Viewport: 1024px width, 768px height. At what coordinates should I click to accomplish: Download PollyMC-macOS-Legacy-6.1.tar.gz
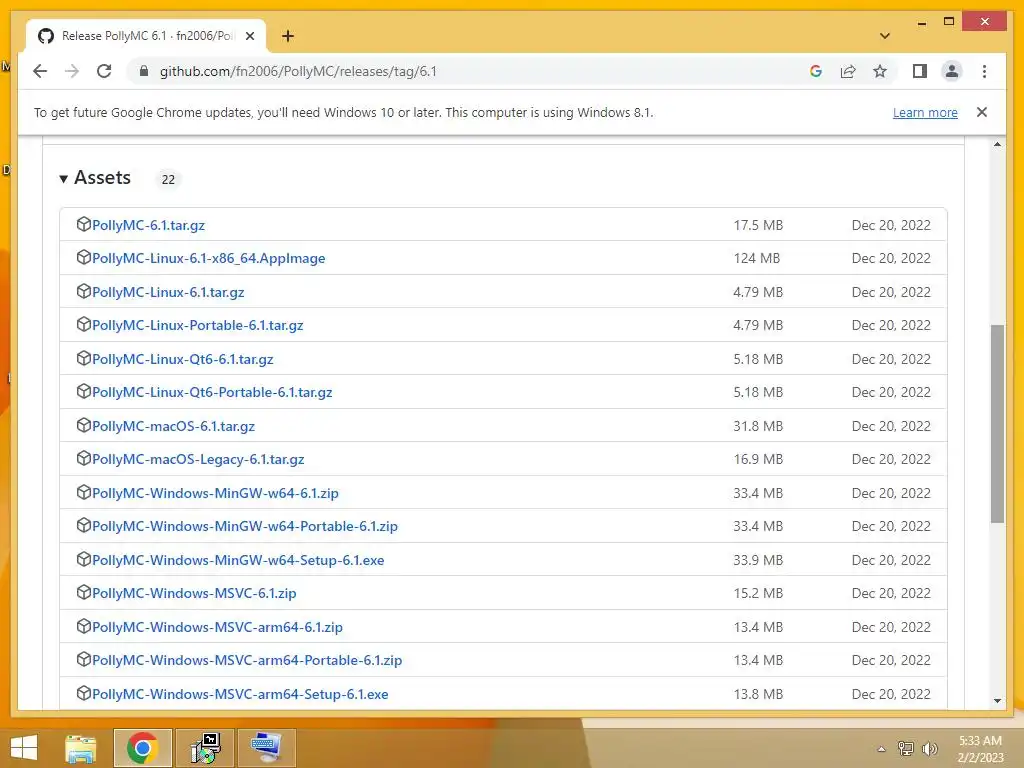(198, 460)
